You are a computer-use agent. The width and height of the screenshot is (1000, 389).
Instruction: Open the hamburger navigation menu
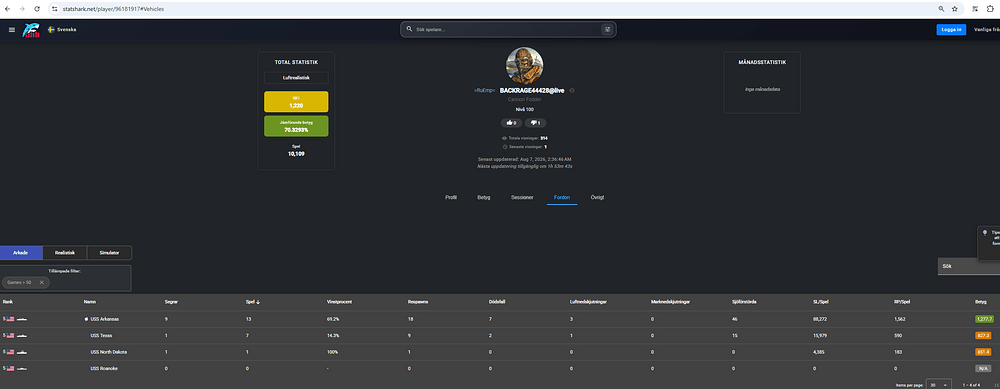pos(11,30)
